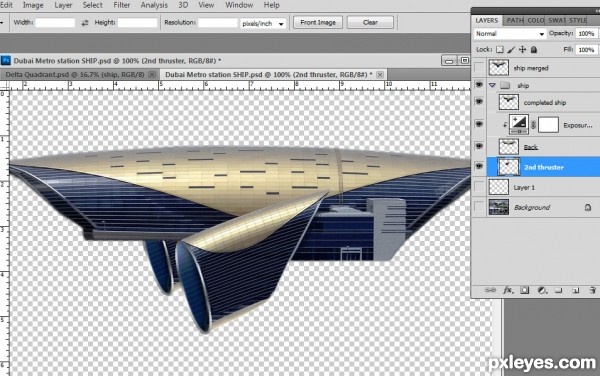Hide the ship group
This screenshot has height=376, width=600.
pos(479,85)
